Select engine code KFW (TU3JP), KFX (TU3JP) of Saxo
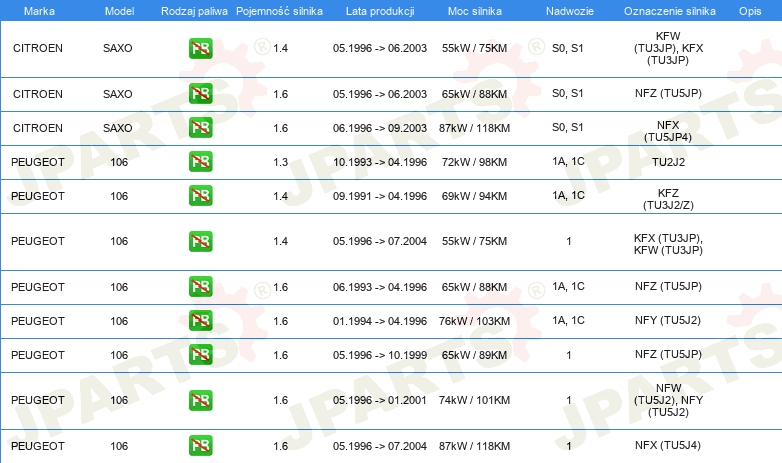The width and height of the screenshot is (782, 463). 668,48
